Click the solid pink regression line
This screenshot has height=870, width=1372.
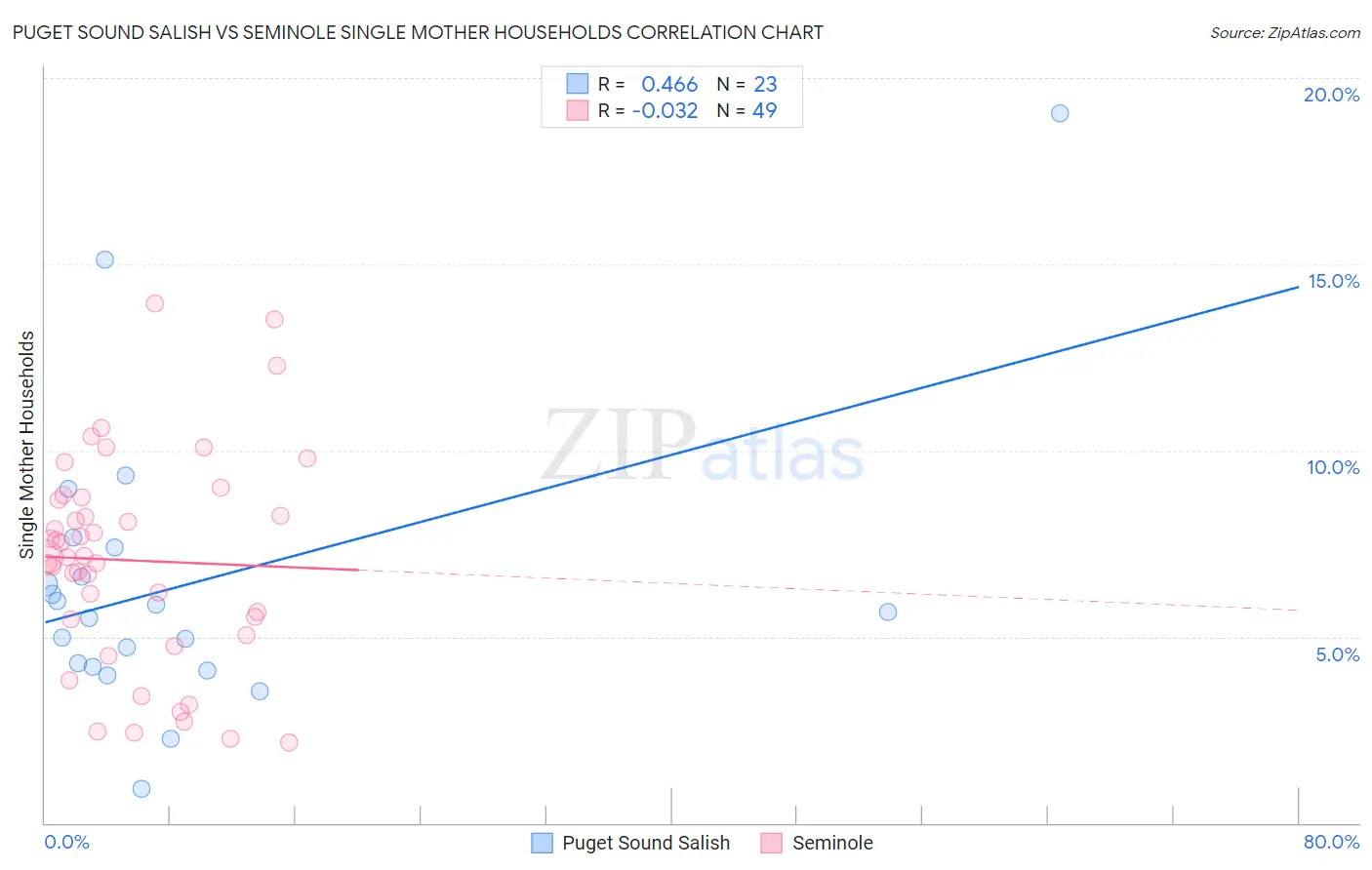pos(202,563)
